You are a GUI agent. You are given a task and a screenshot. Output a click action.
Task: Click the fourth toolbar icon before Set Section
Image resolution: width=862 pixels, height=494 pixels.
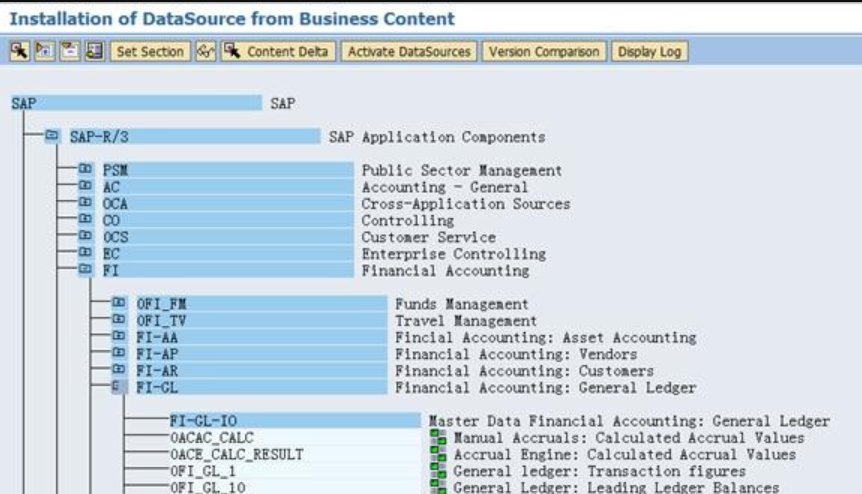(95, 51)
